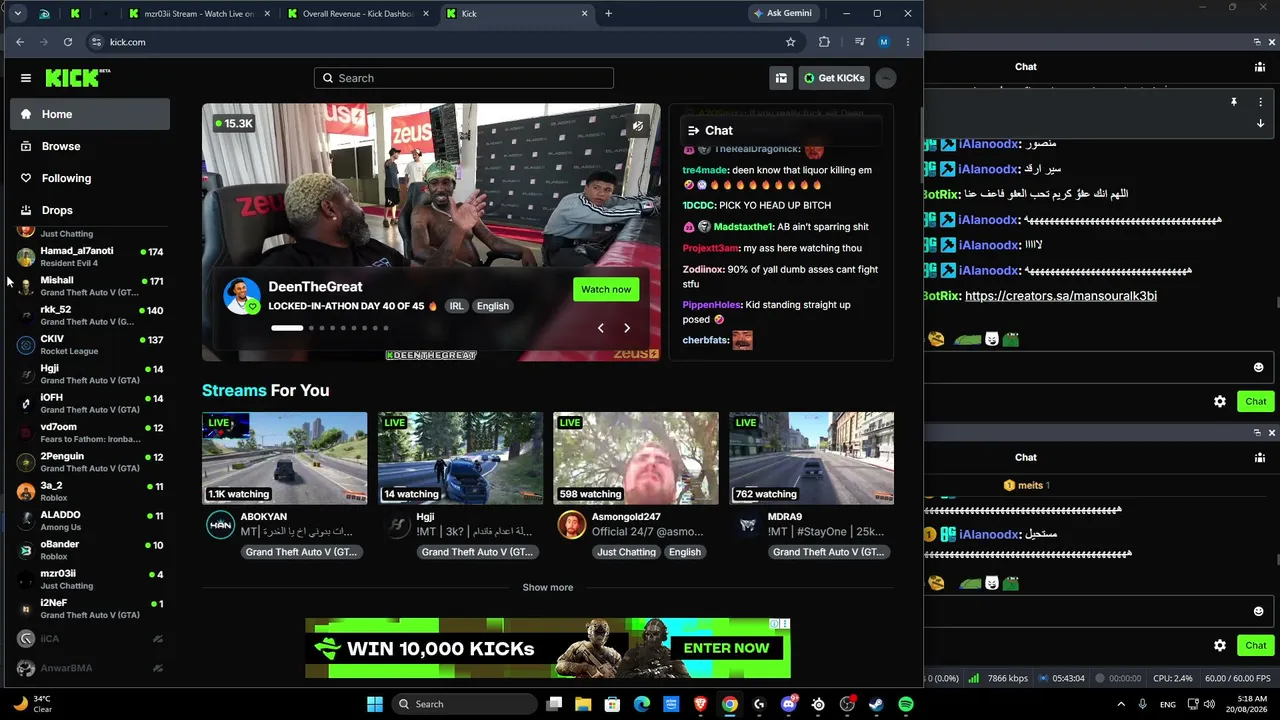Open the Windows Start menu
The height and width of the screenshot is (720, 1280).
pyautogui.click(x=375, y=704)
